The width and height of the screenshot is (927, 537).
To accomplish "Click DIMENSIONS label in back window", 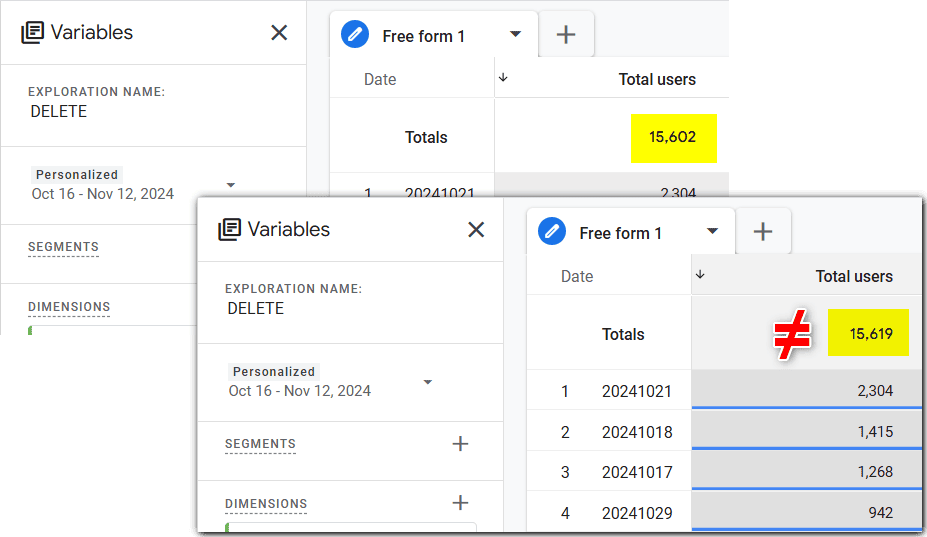I will point(69,307).
